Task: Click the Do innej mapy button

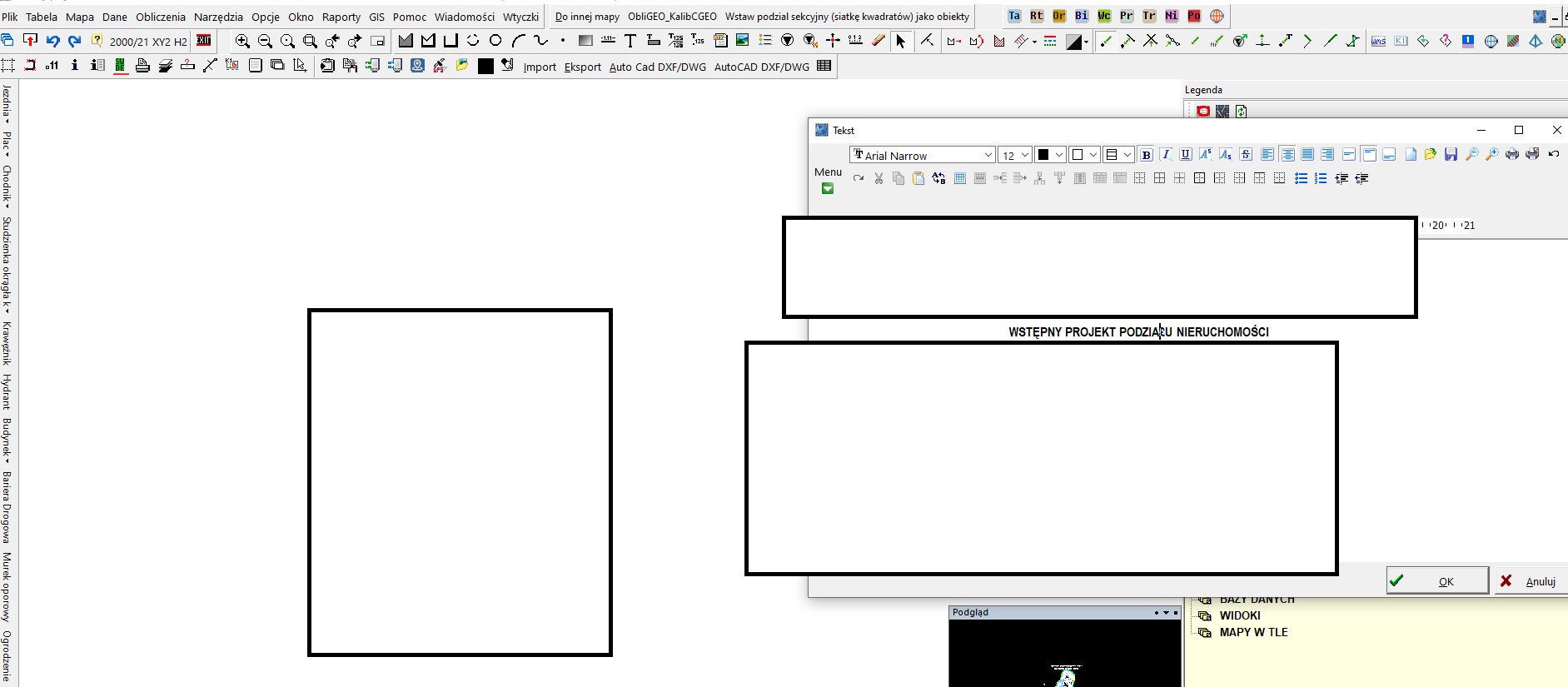Action: [x=587, y=17]
